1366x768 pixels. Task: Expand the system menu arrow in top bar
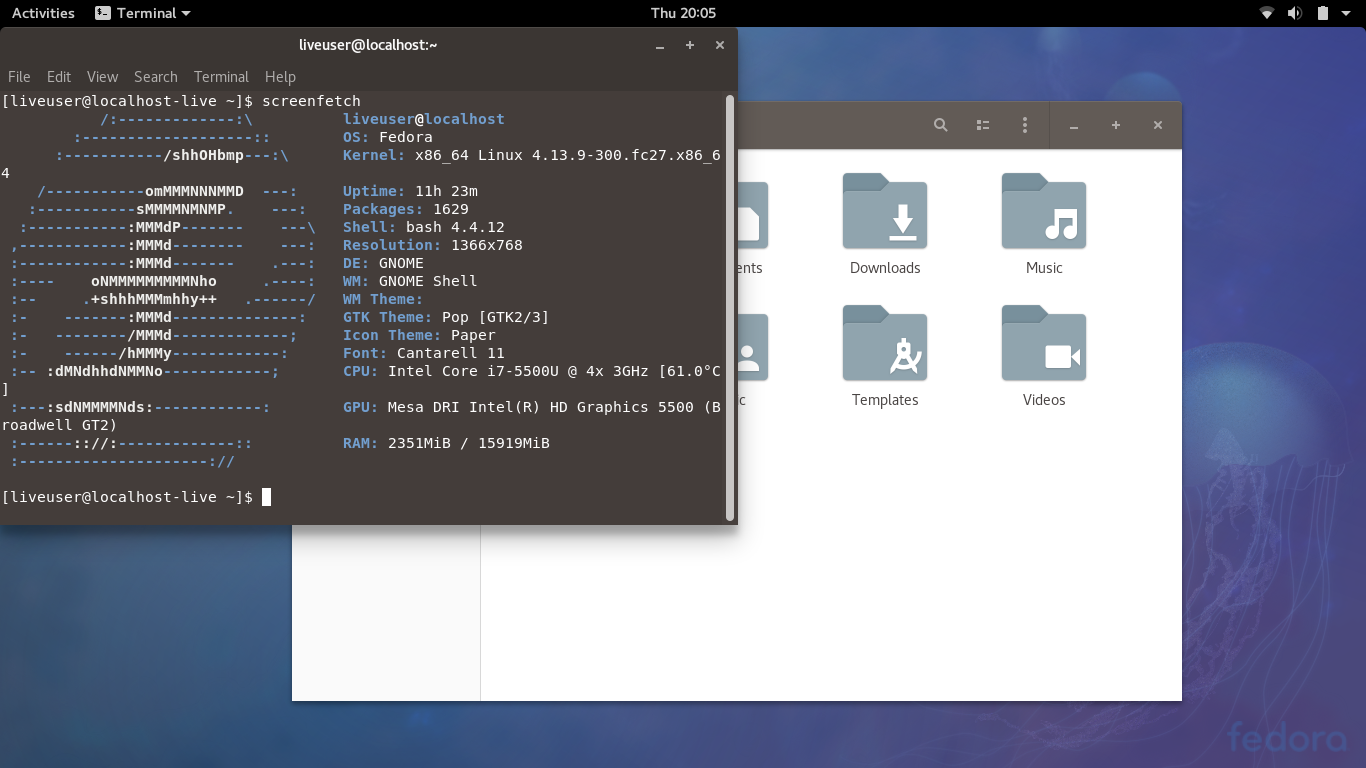pos(1344,13)
